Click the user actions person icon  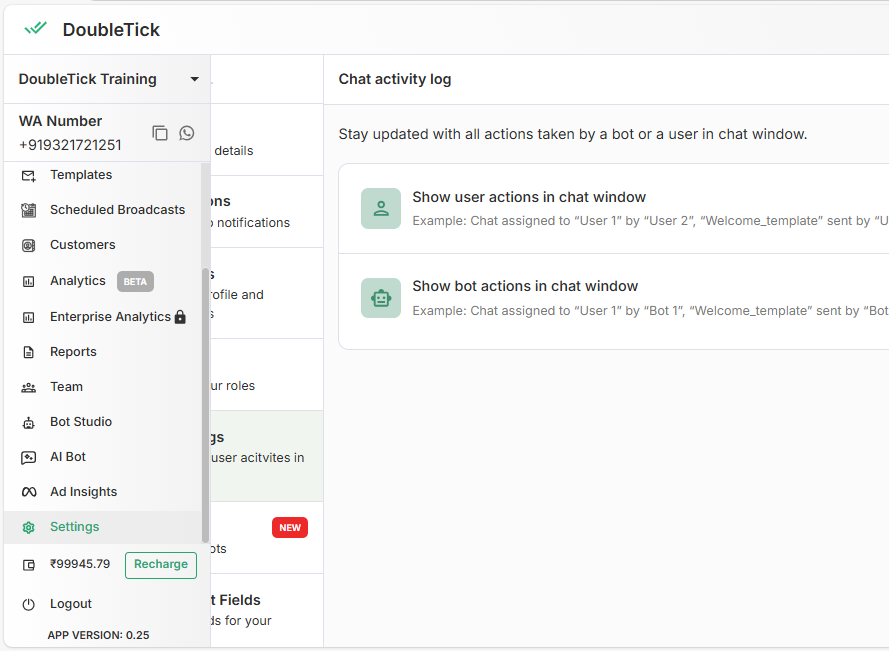[381, 209]
